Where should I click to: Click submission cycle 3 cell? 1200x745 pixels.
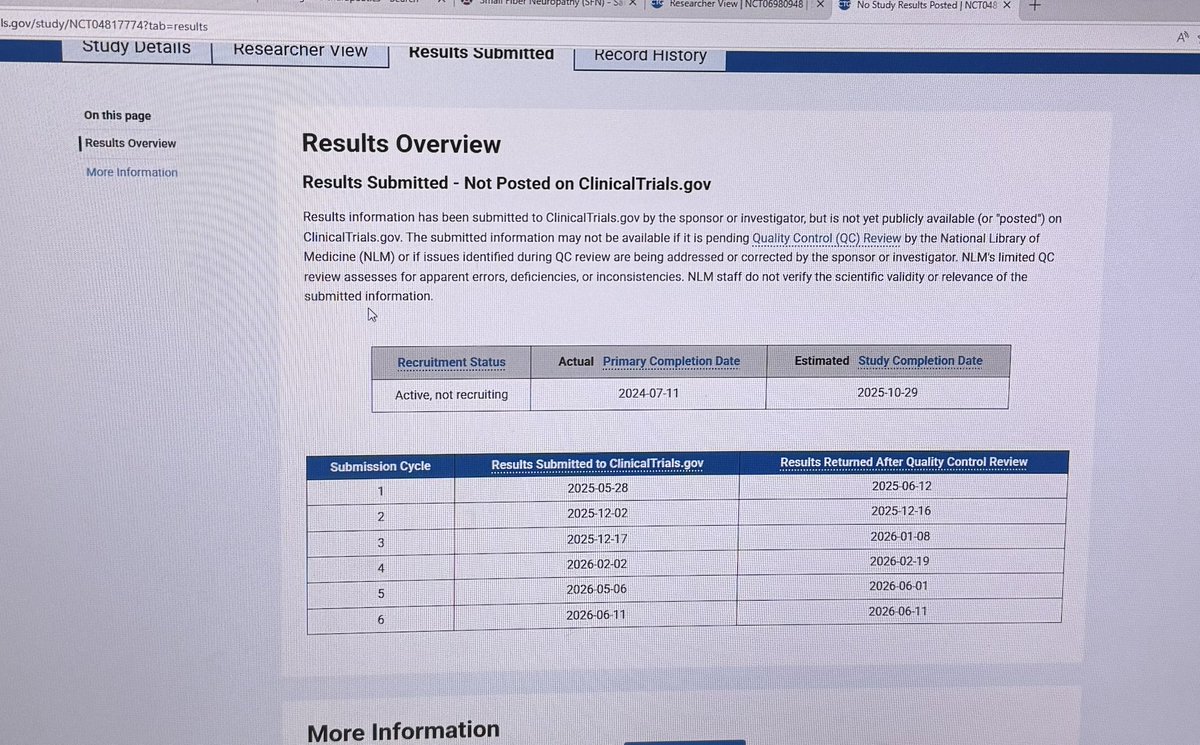click(380, 543)
